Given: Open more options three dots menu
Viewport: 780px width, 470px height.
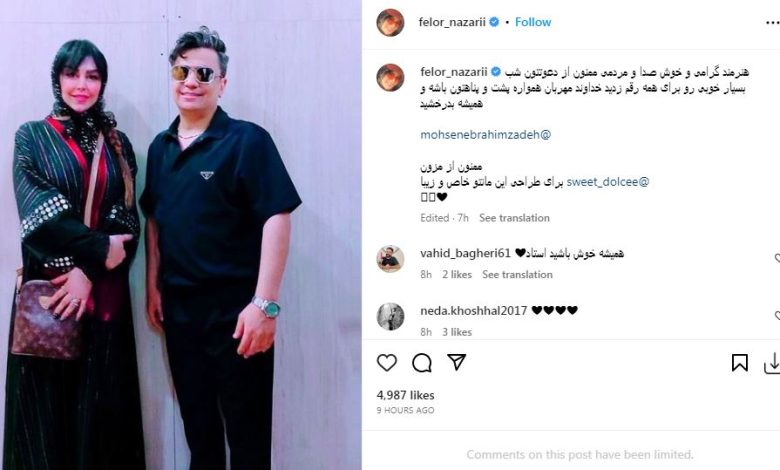Looking at the screenshot, I should click(x=773, y=23).
